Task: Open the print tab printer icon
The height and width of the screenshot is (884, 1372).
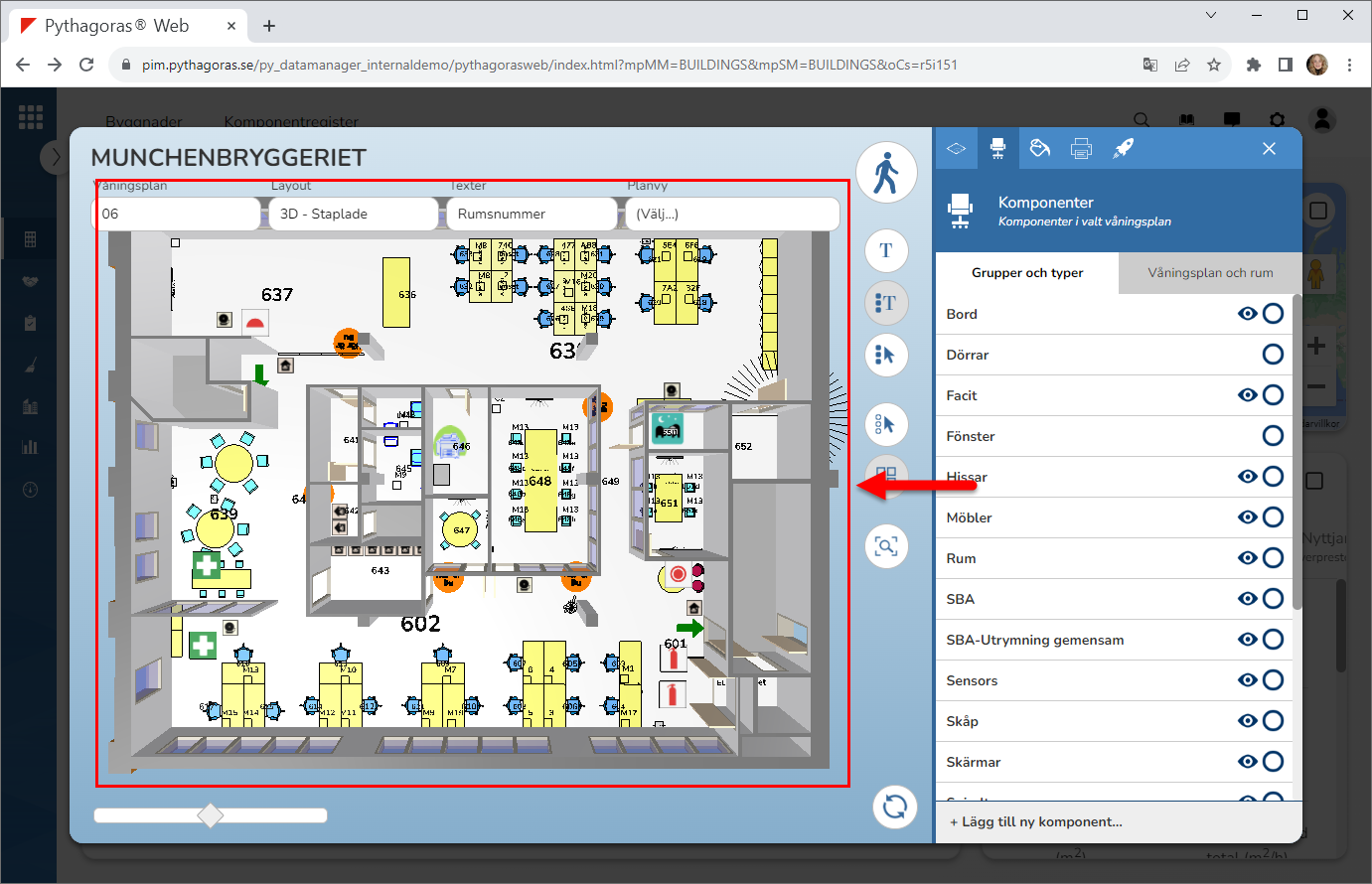Action: [1081, 149]
